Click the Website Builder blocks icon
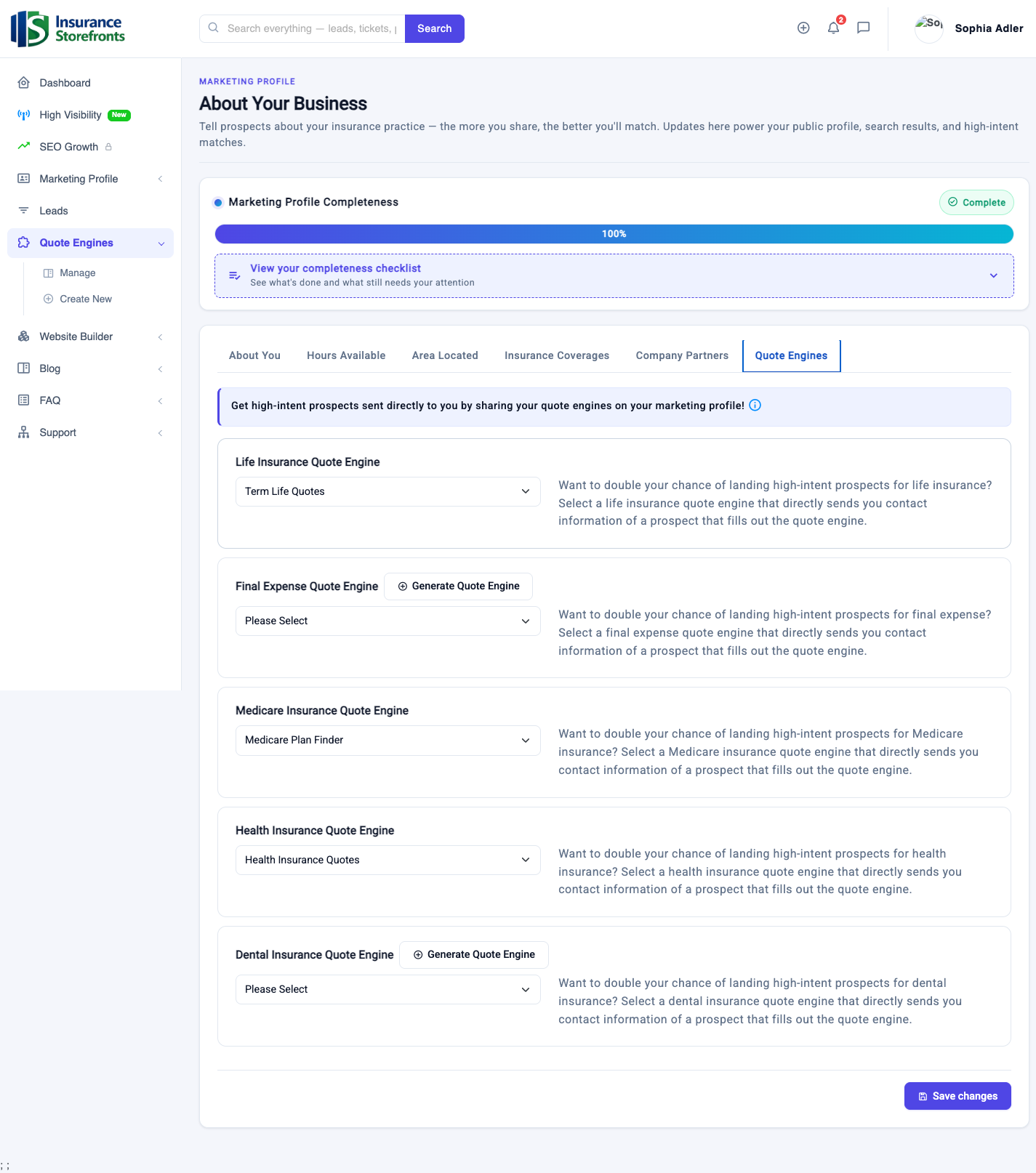This screenshot has width=1036, height=1173. pyautogui.click(x=24, y=336)
